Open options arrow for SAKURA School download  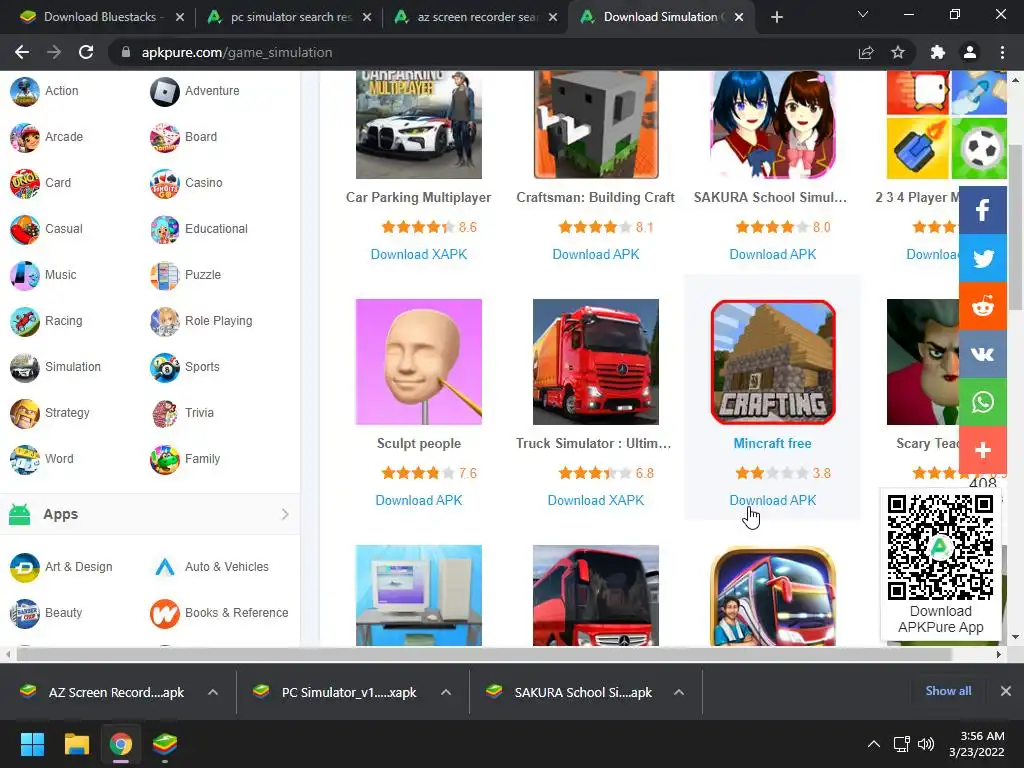[679, 692]
